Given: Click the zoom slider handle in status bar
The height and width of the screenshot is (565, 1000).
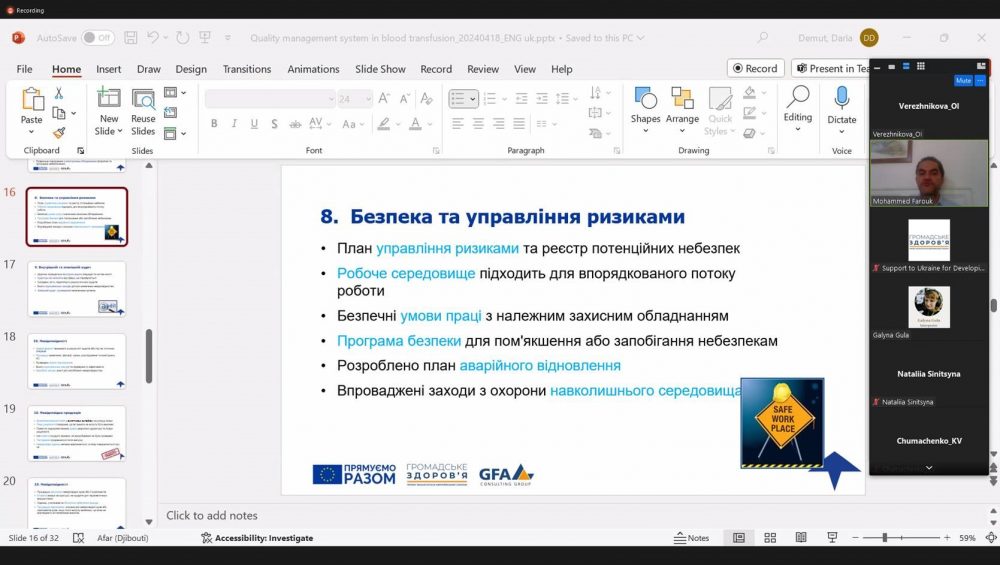Looking at the screenshot, I should (x=885, y=538).
